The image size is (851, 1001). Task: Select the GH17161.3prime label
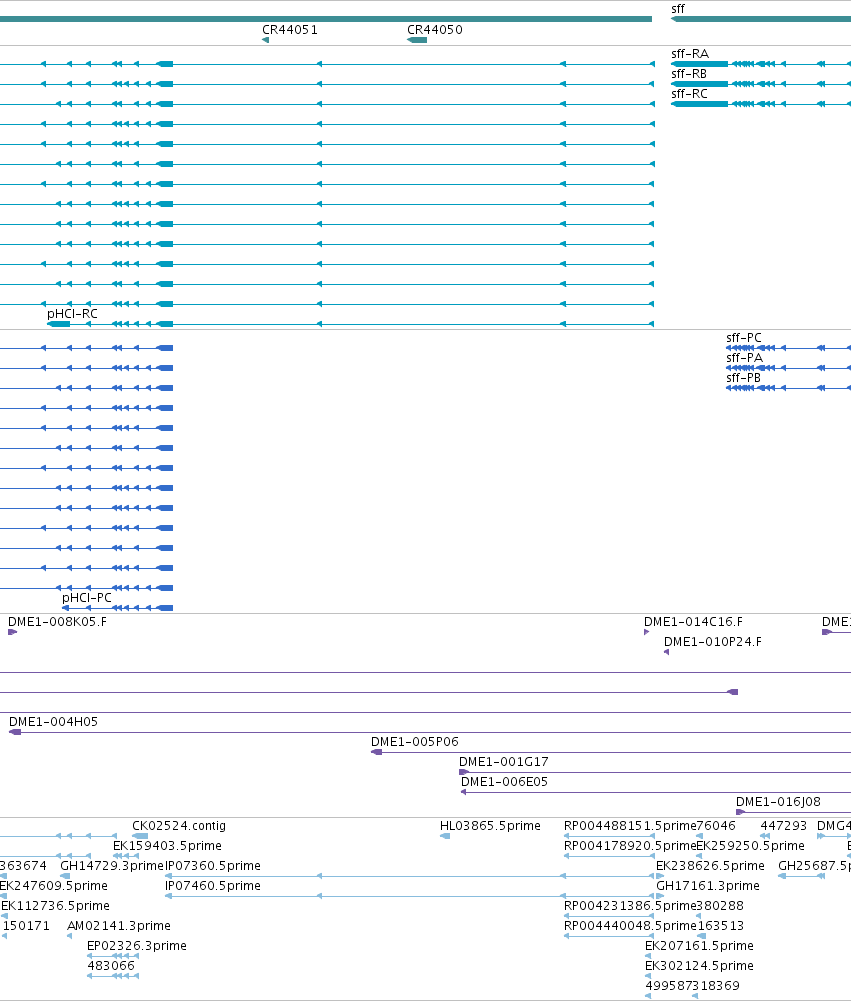[x=708, y=886]
